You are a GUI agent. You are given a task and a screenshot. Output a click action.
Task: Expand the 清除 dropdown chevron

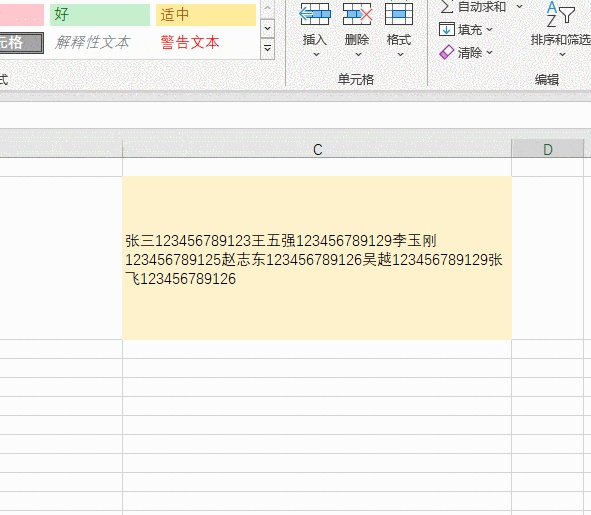tap(490, 52)
